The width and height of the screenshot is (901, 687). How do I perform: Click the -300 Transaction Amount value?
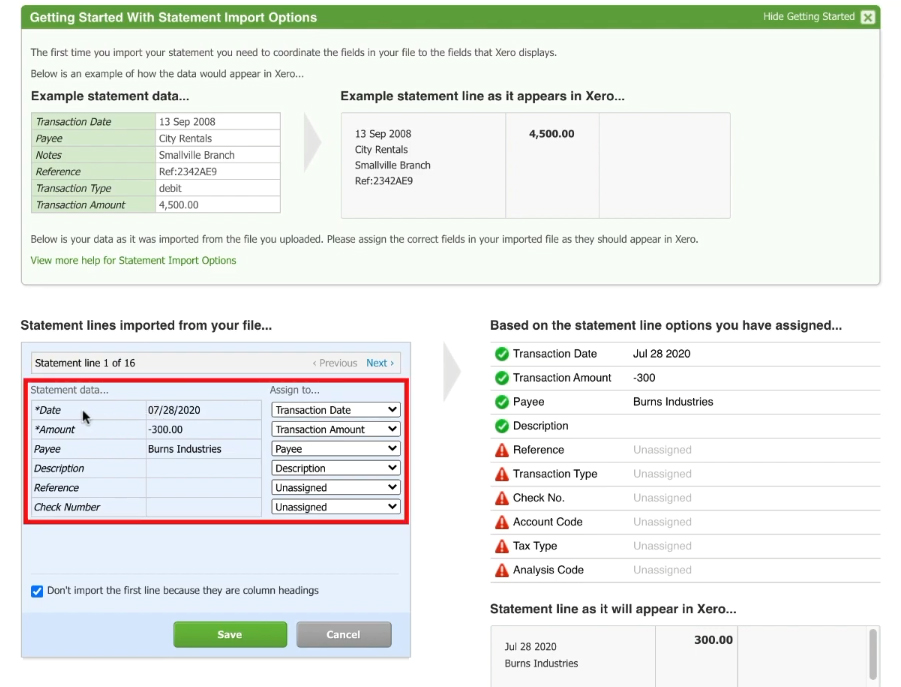coord(644,378)
